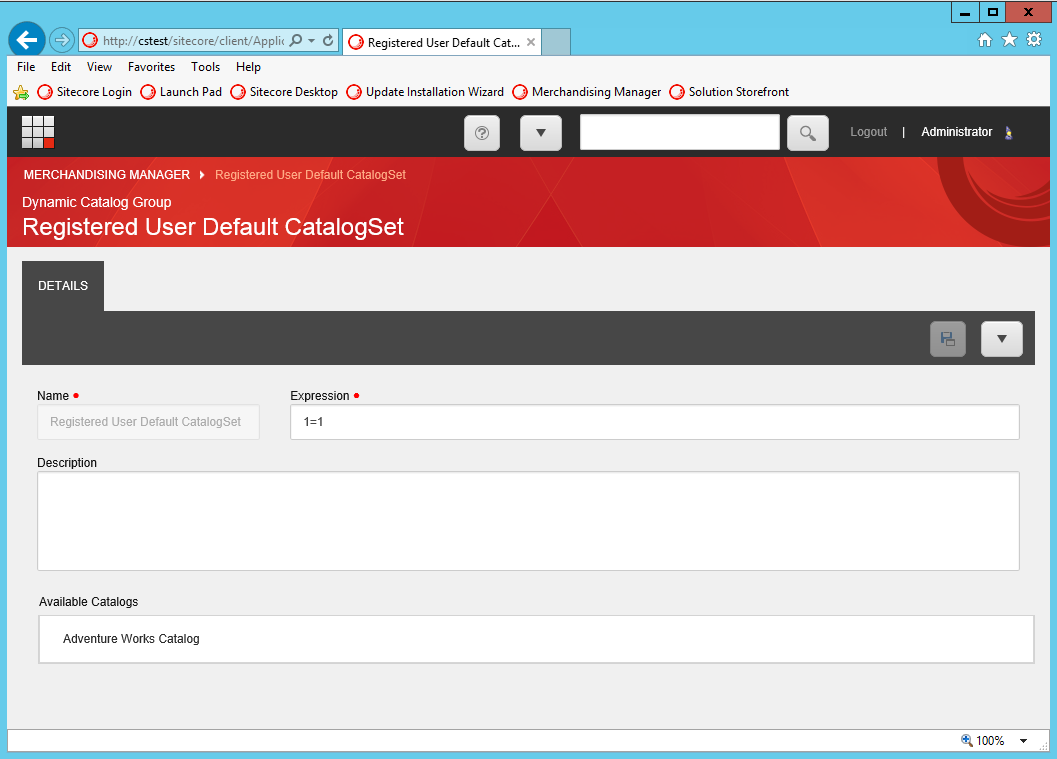The width and height of the screenshot is (1057, 759).
Task: Select Adventure Works Catalog item
Action: pyautogui.click(x=131, y=639)
